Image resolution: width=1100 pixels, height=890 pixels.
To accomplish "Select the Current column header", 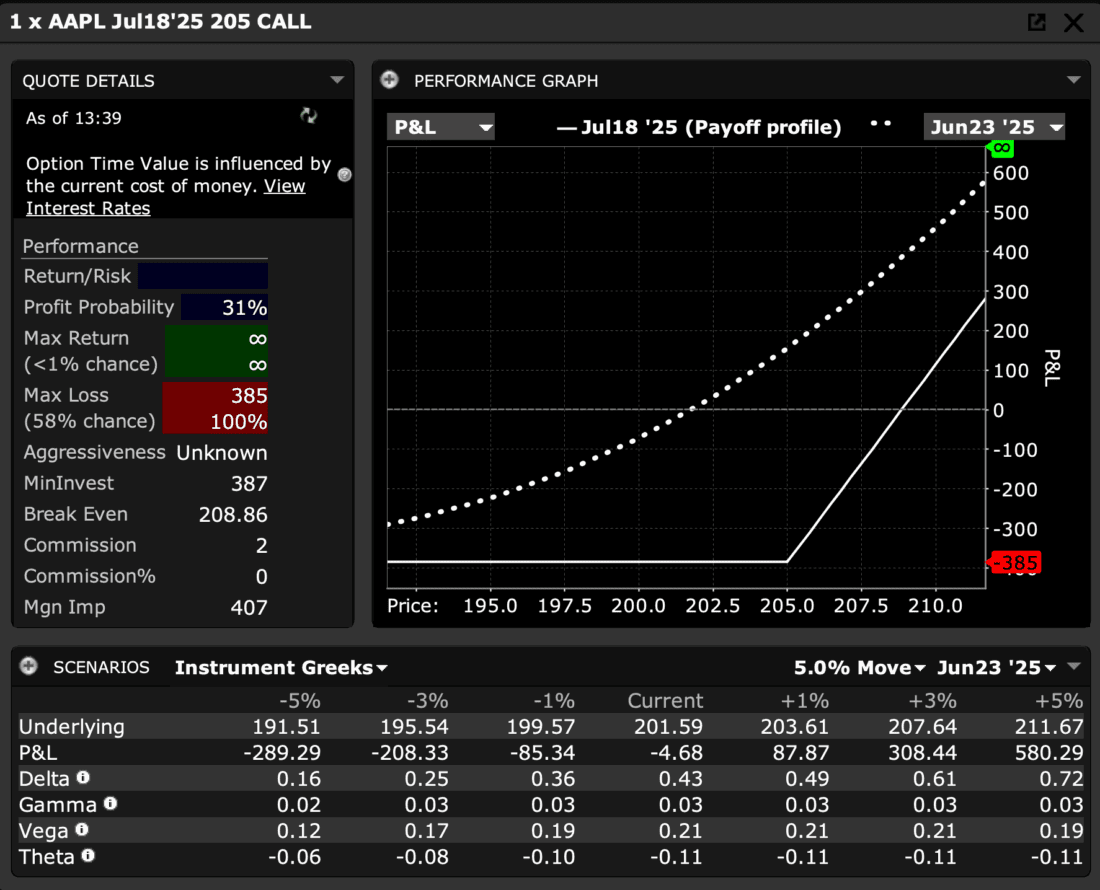I will pyautogui.click(x=665, y=701).
